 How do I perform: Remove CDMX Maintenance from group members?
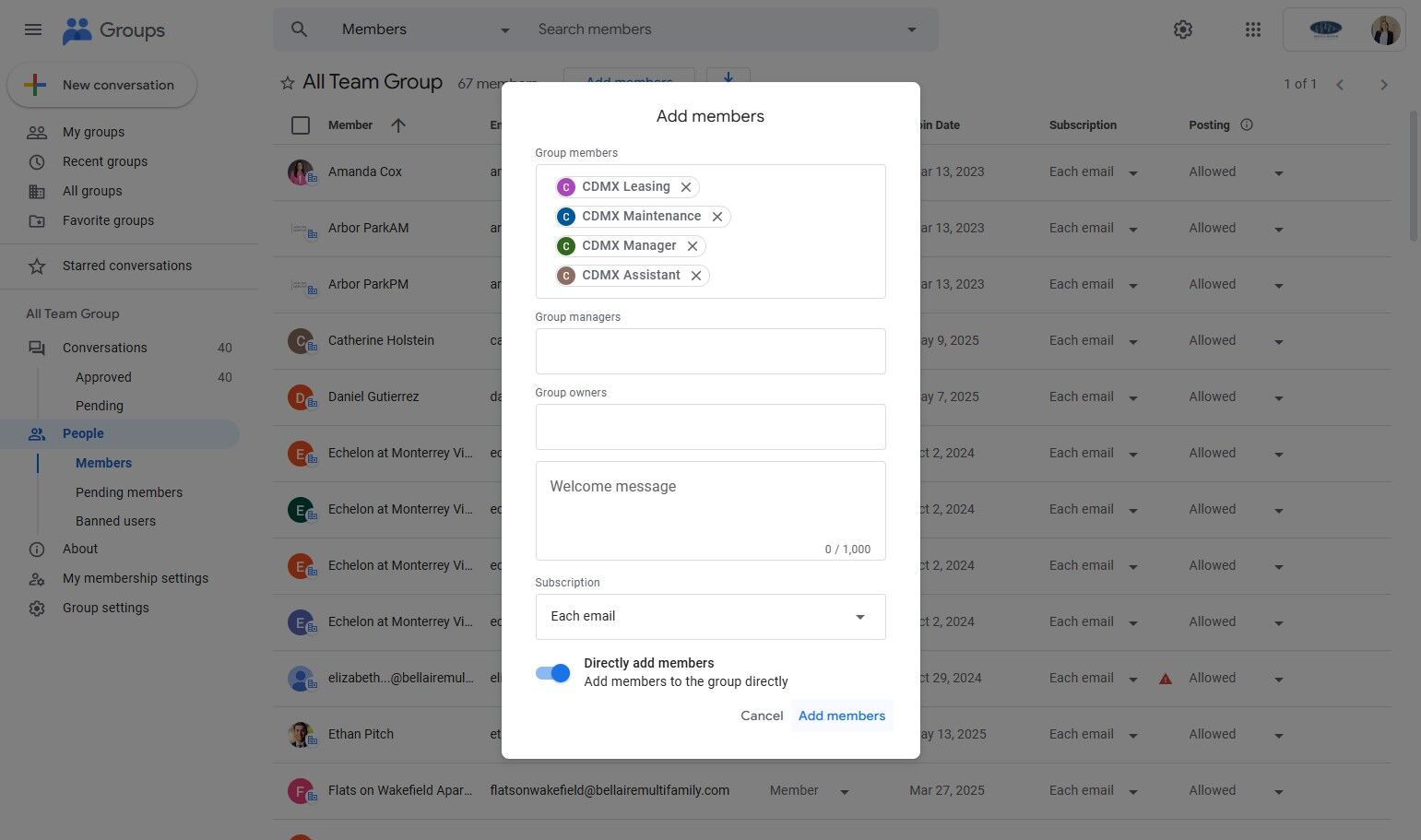pos(716,217)
